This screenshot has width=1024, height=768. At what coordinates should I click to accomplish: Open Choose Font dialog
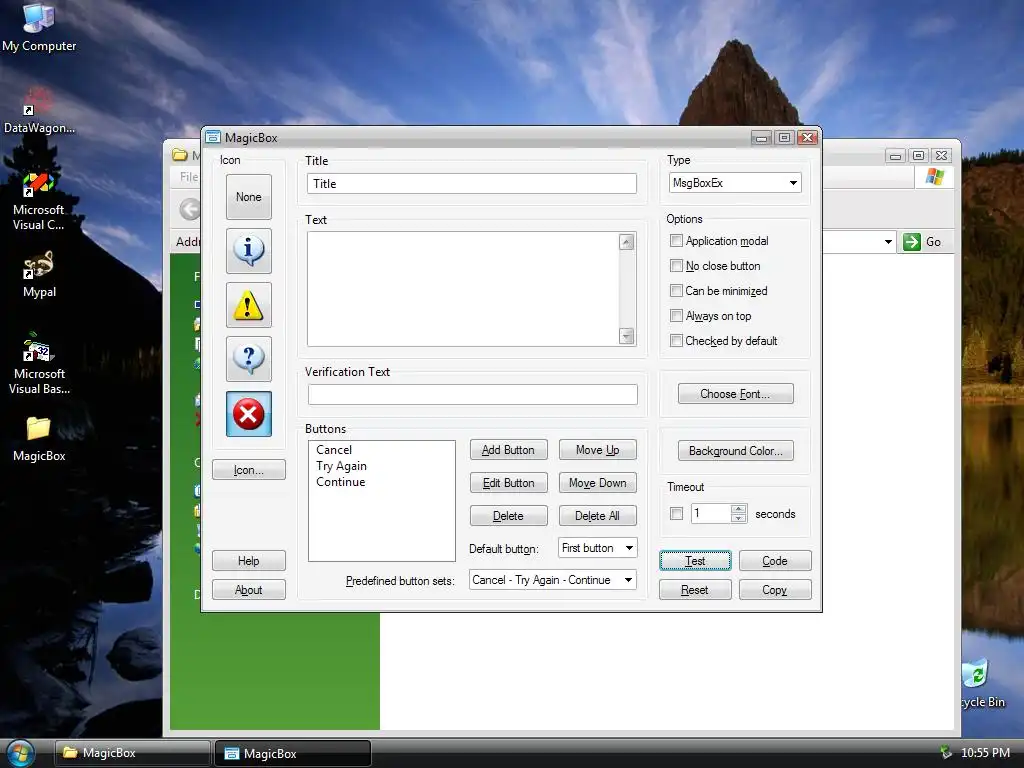[x=735, y=394]
